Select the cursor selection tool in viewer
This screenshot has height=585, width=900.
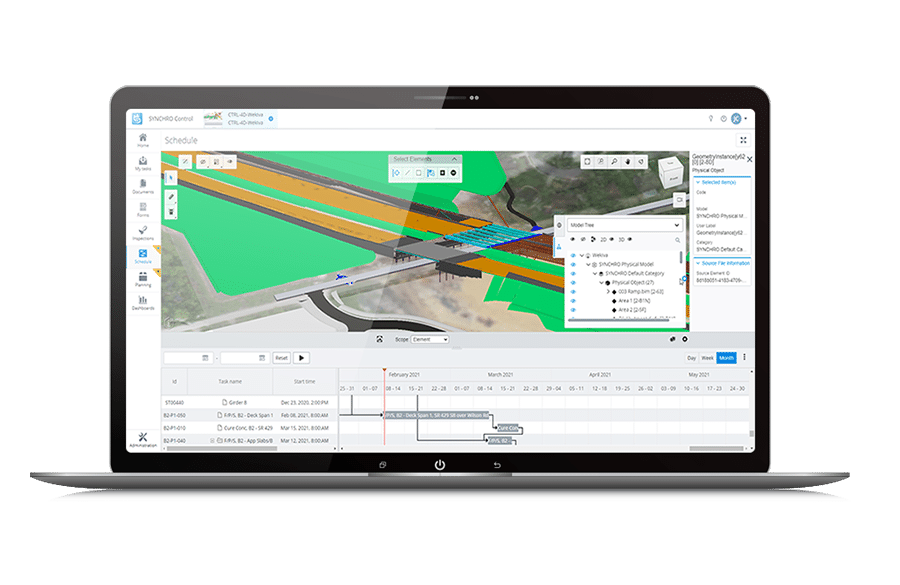click(x=170, y=179)
